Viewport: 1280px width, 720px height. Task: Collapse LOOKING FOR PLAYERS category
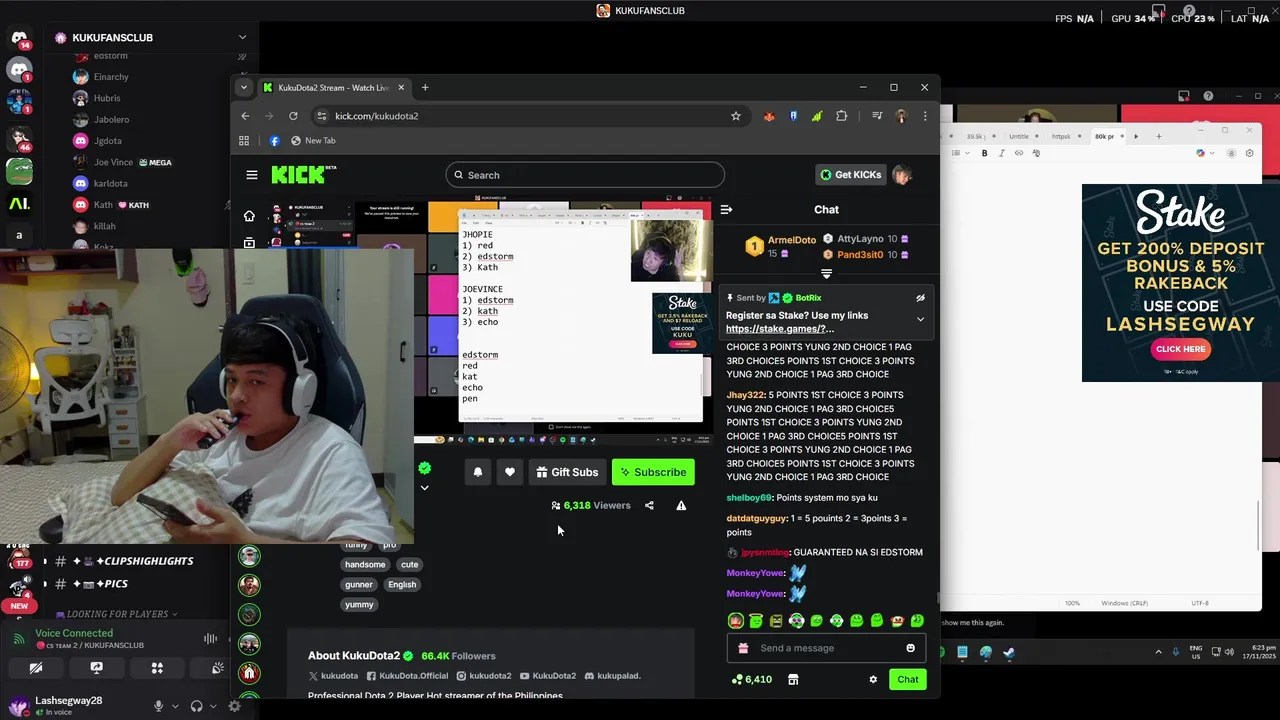point(116,614)
